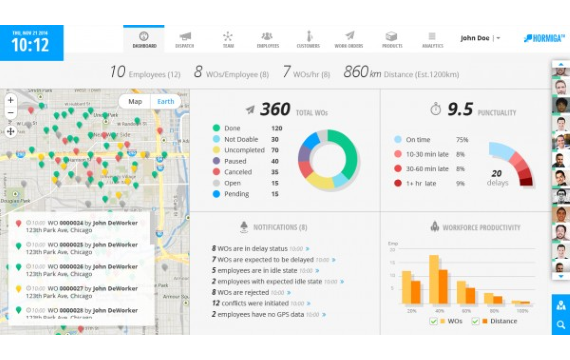This screenshot has width=570, height=360.
Task: Switch map view to Earth
Action: (x=166, y=101)
